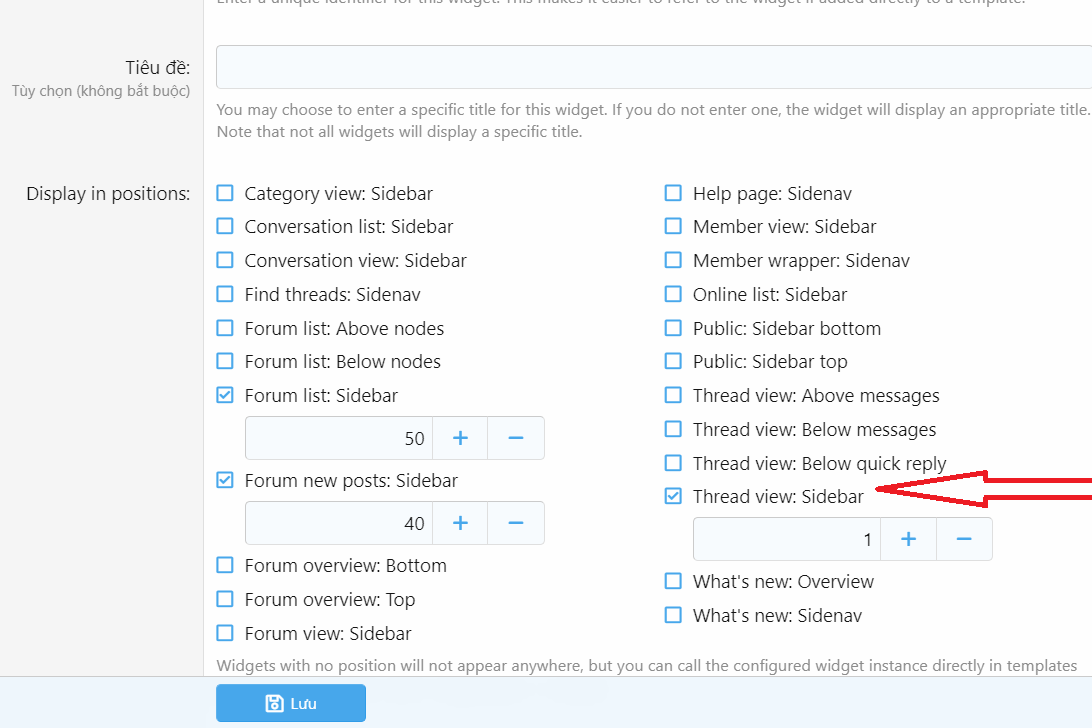
Task: Uncheck Thread view: Sidebar checkbox
Action: pos(673,496)
